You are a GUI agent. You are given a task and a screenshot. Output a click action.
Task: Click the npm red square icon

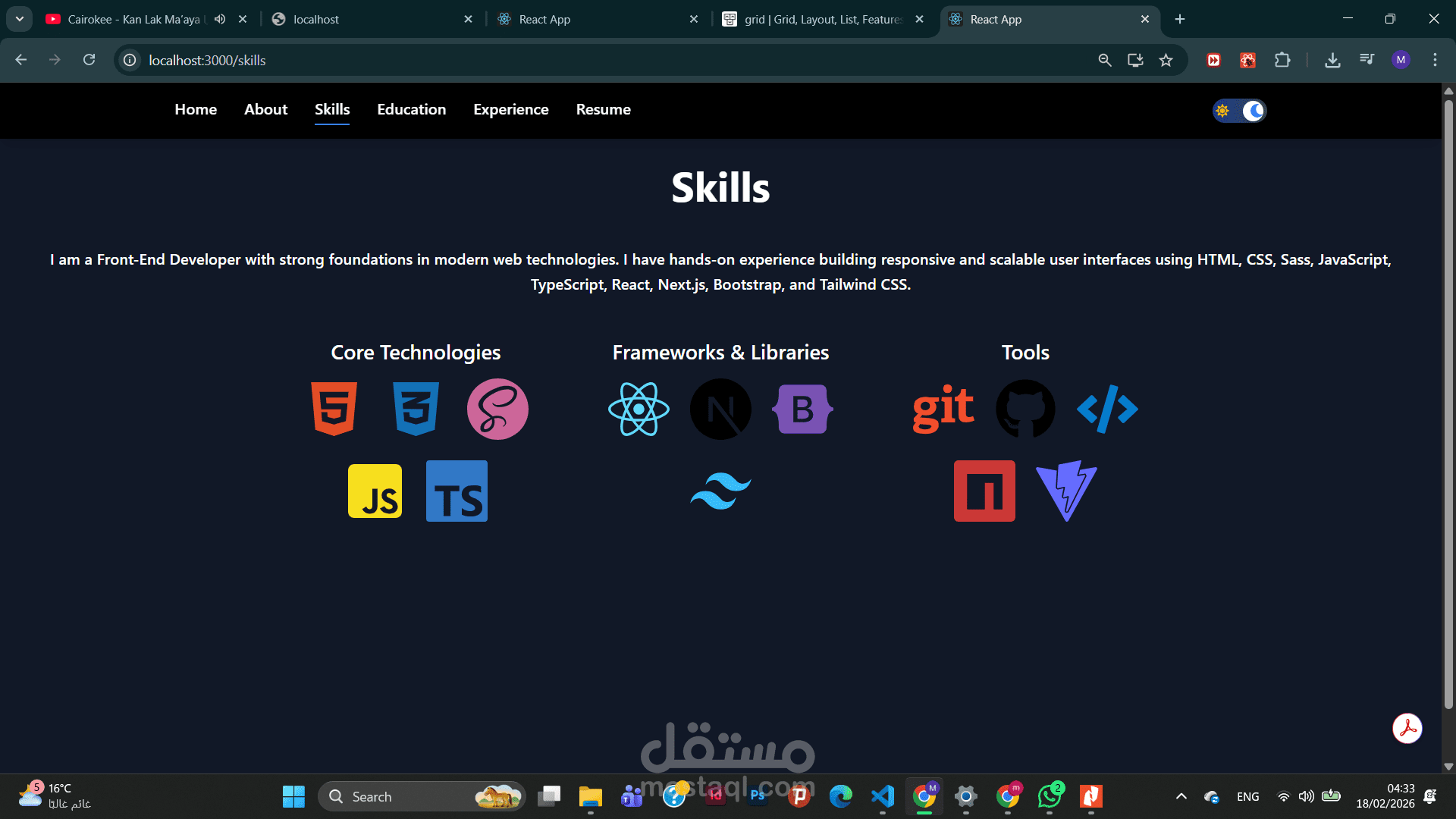coord(984,491)
